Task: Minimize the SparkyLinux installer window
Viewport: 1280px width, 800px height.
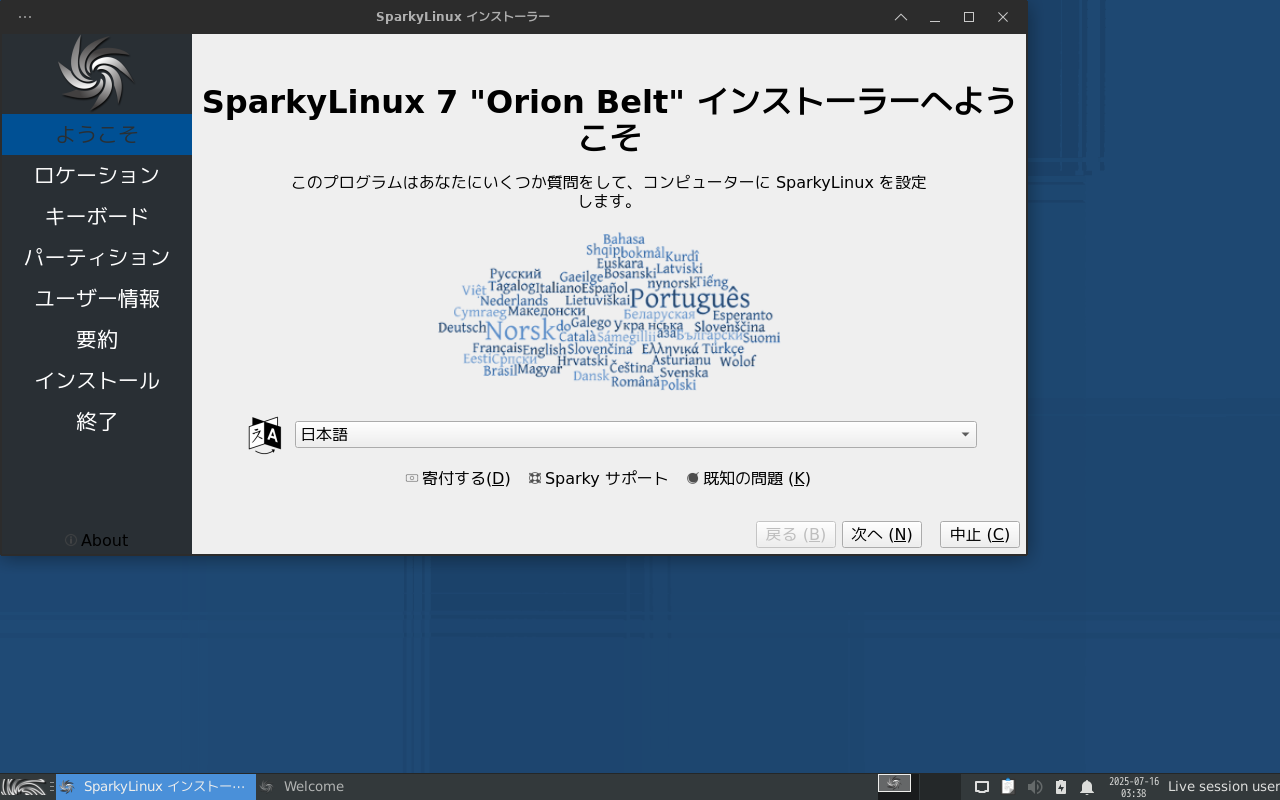Action: 935,17
